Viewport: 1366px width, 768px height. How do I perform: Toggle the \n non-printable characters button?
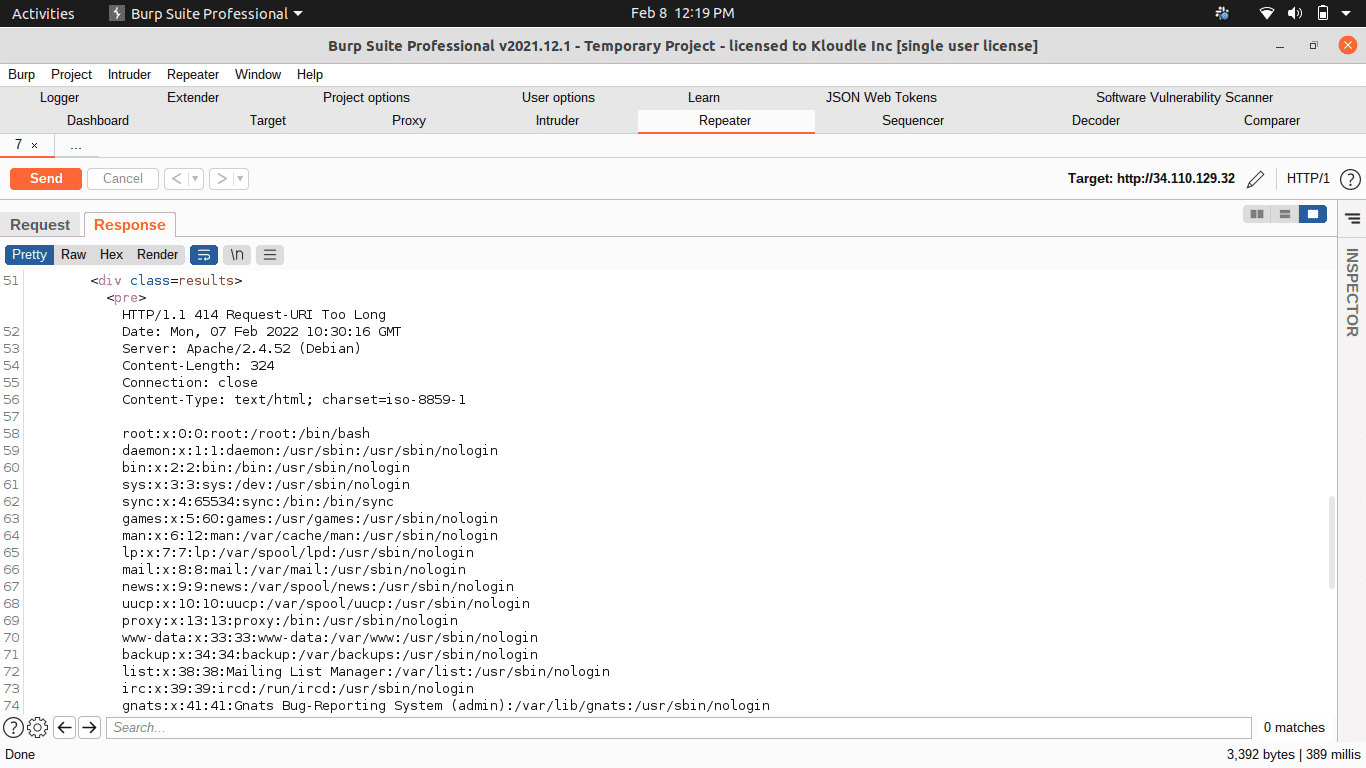[x=237, y=255]
